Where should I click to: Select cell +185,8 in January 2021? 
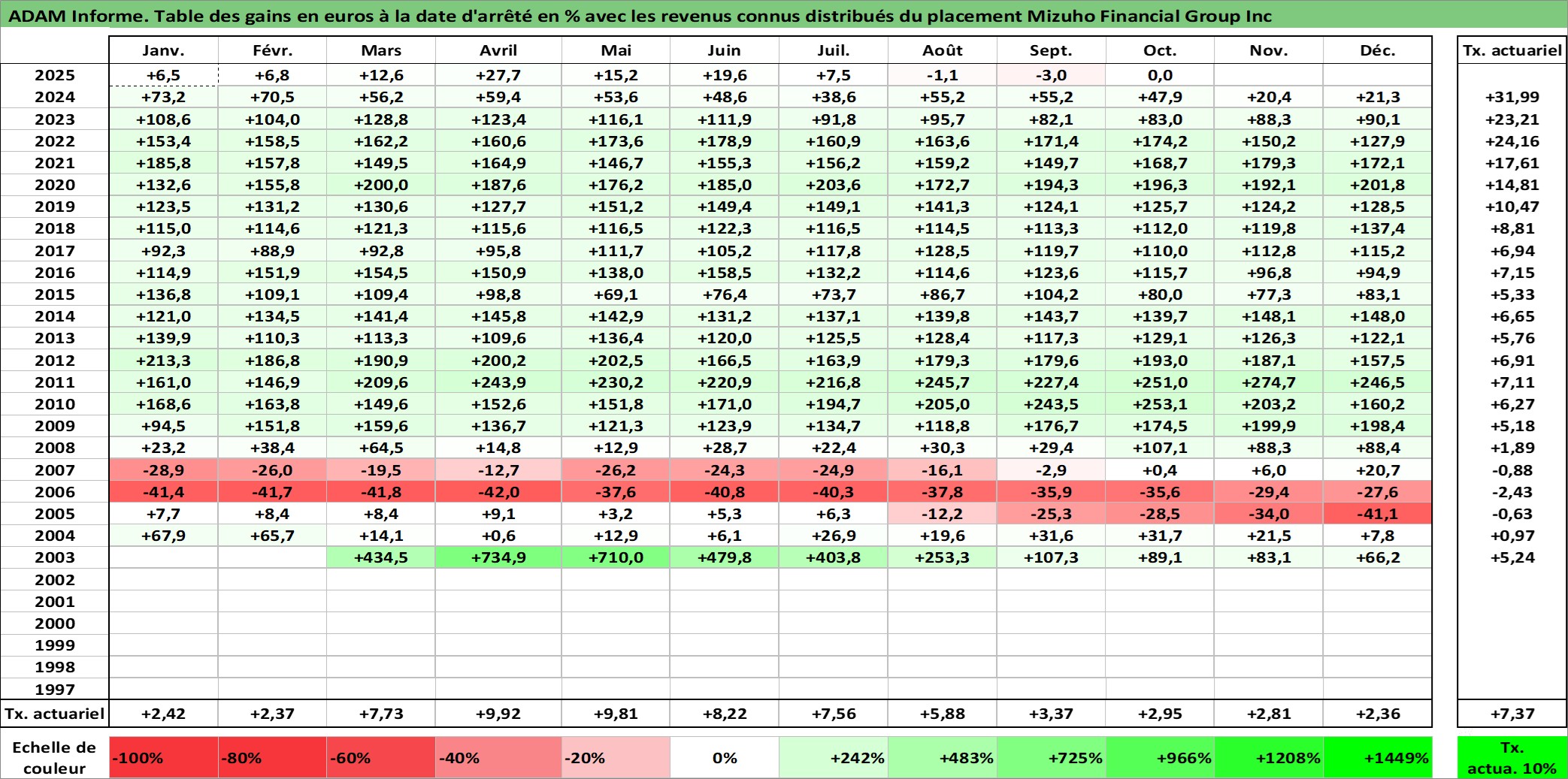coord(163,163)
